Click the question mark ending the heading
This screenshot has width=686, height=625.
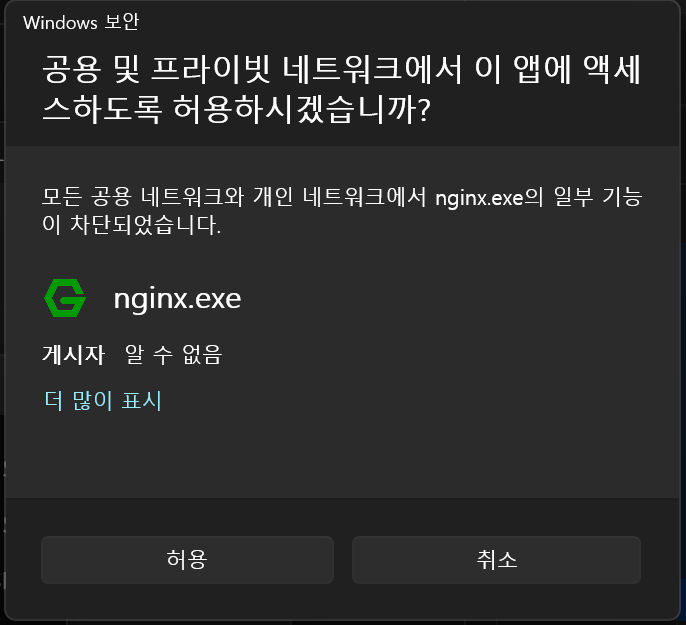[424, 109]
